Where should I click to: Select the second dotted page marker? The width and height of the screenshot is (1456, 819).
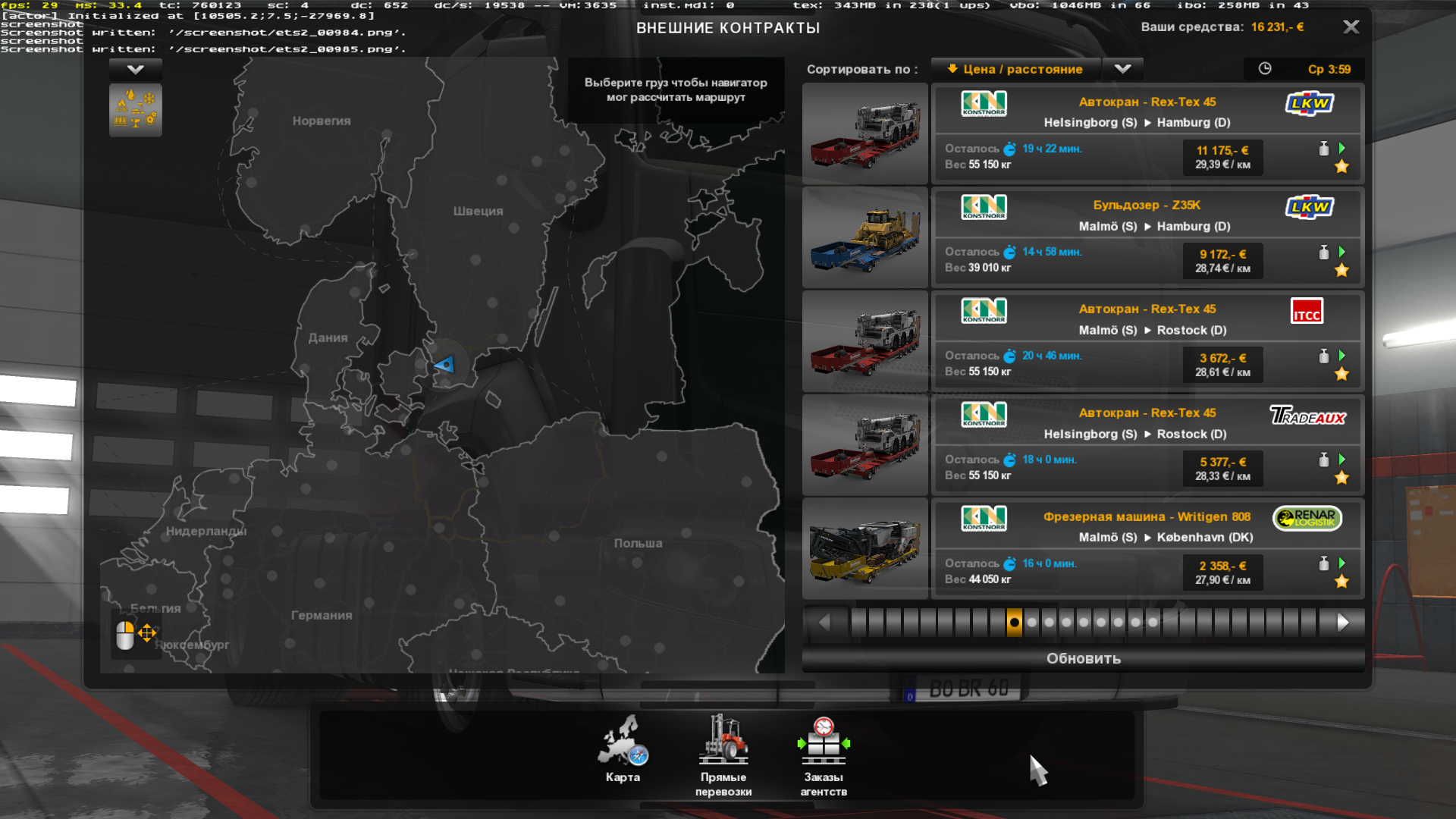1031,623
